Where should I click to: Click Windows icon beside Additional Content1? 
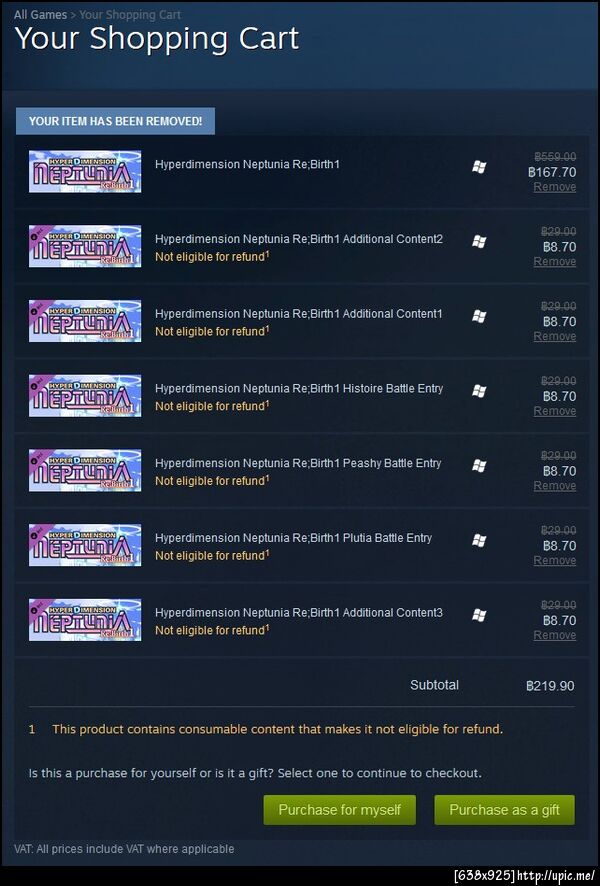tap(479, 316)
